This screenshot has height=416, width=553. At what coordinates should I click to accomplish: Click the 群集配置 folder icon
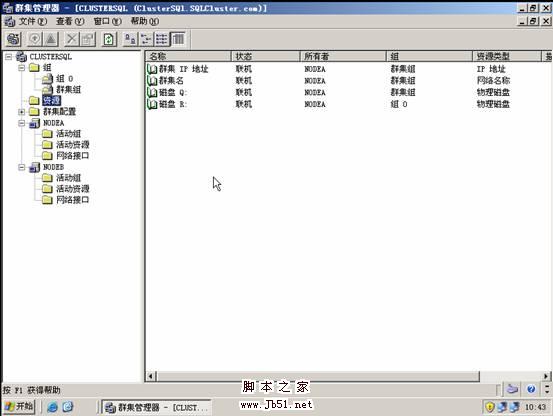(x=34, y=112)
